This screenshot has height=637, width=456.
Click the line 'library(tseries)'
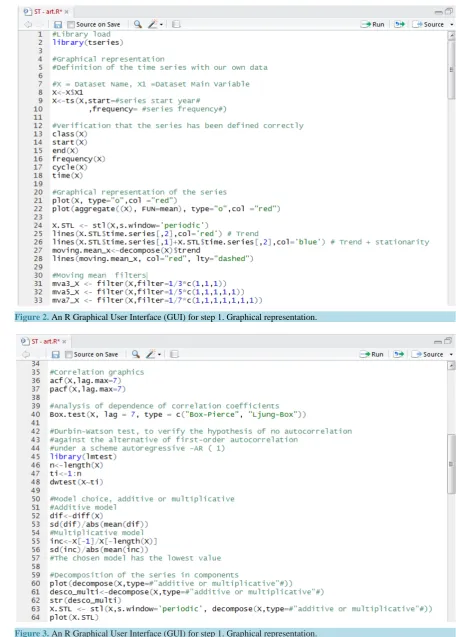pyautogui.click(x=87, y=42)
